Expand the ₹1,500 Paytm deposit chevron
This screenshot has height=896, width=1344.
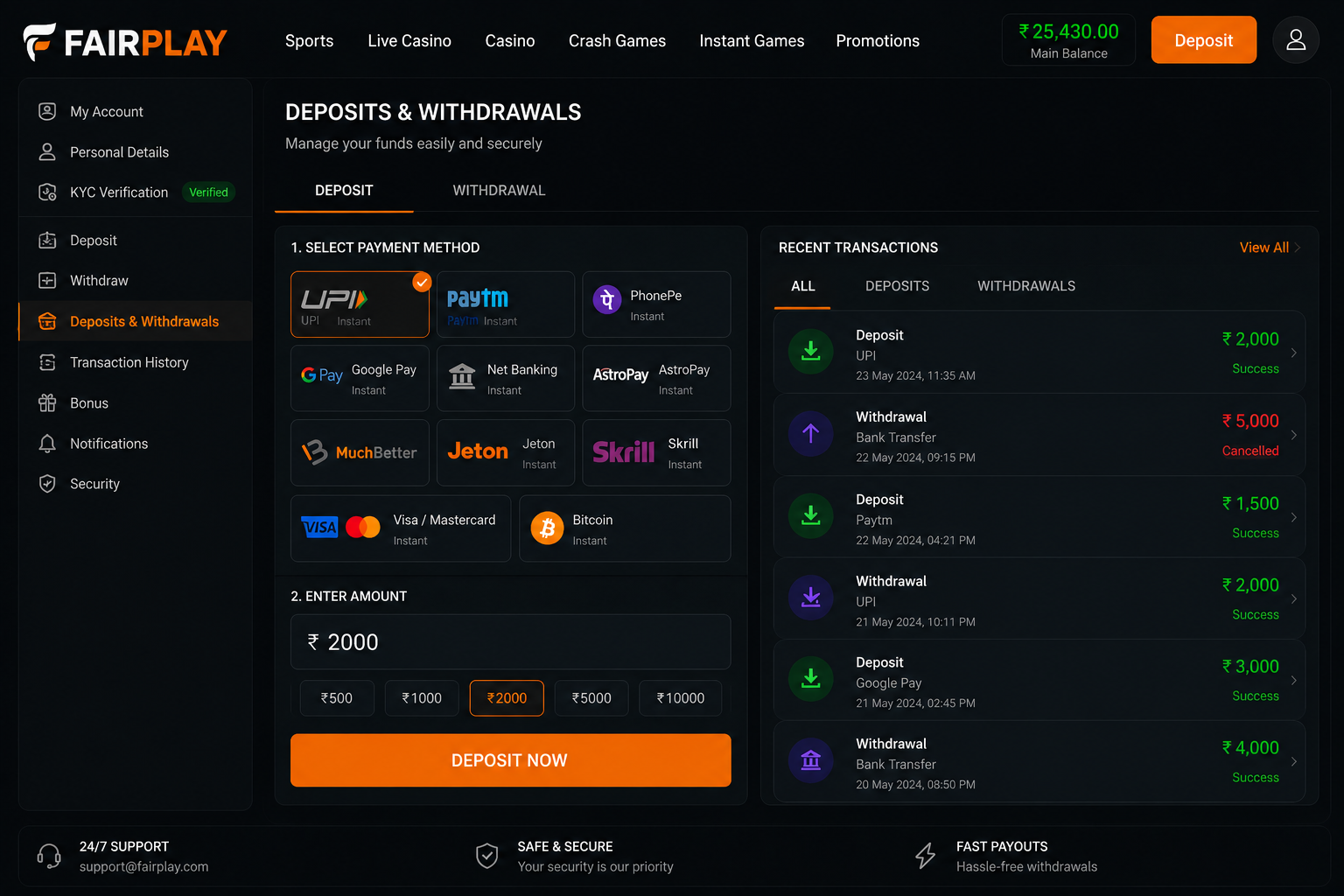[x=1293, y=517]
